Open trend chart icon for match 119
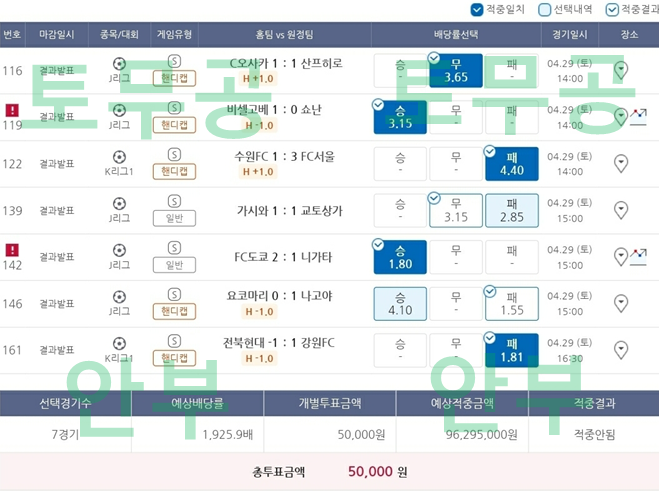Viewport: 659px width, 491px height. [x=638, y=117]
